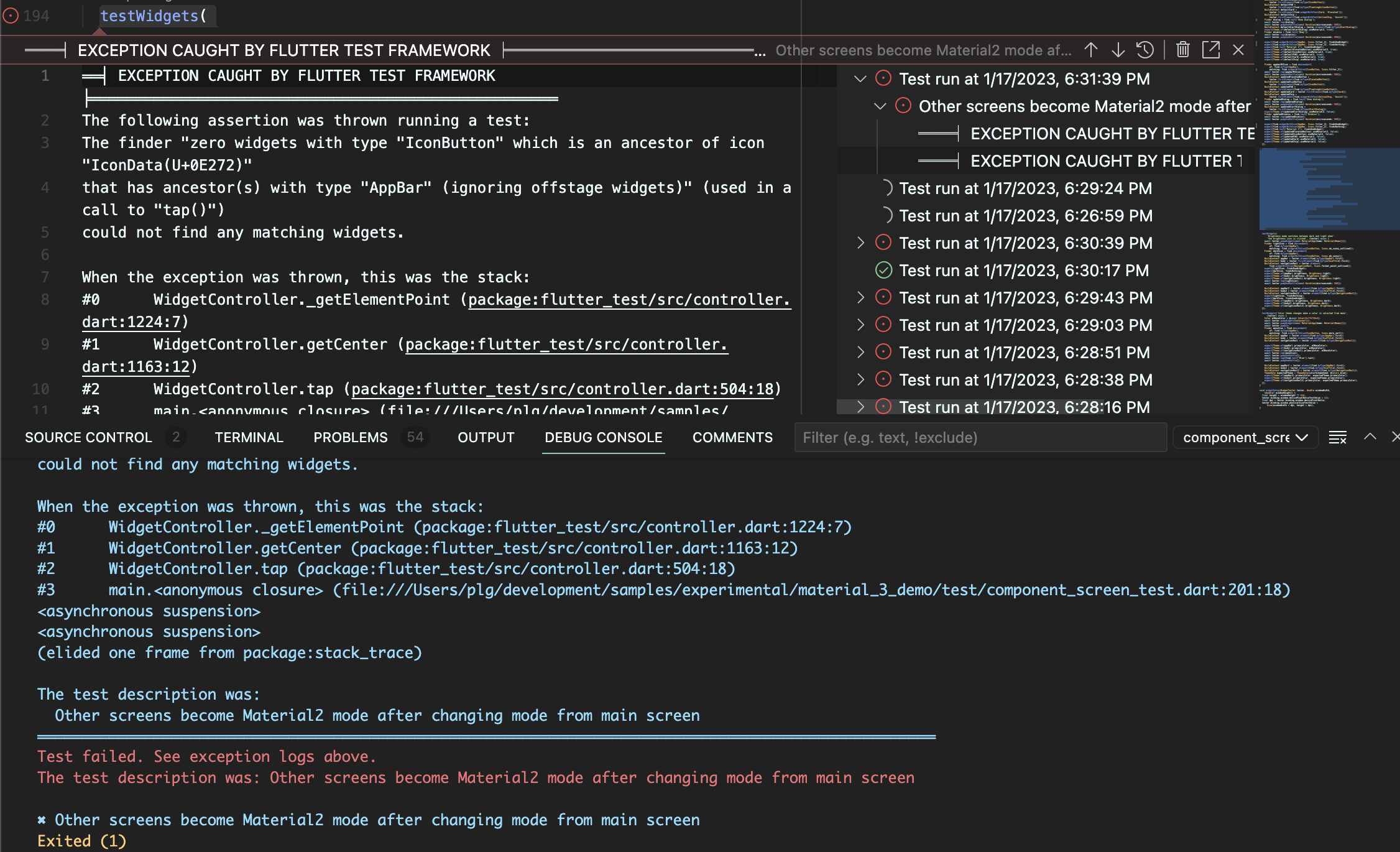Click failed test marker beside line 194
1400x852 pixels.
(x=11, y=16)
